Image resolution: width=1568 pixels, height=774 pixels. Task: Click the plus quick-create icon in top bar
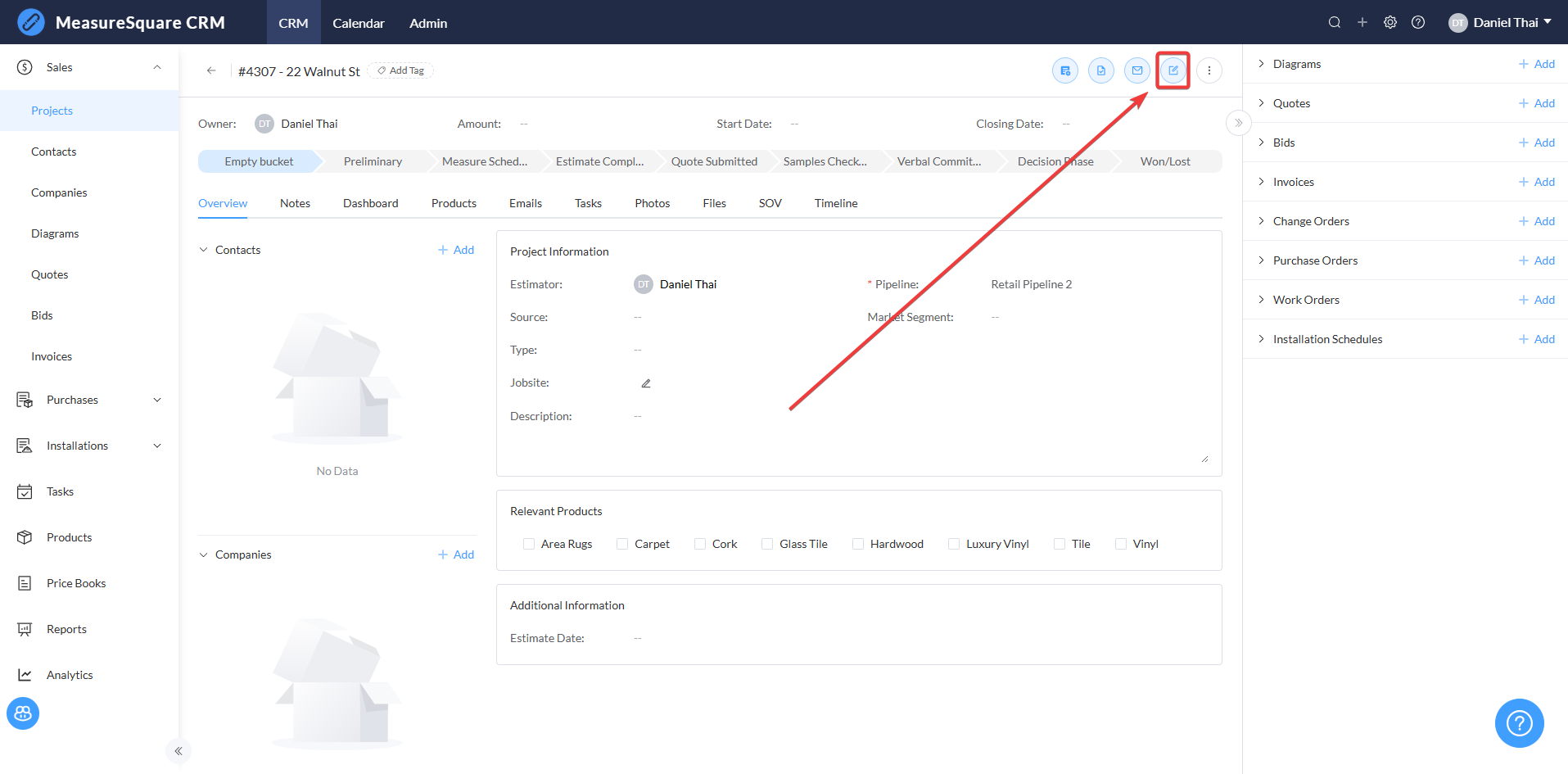tap(1362, 22)
